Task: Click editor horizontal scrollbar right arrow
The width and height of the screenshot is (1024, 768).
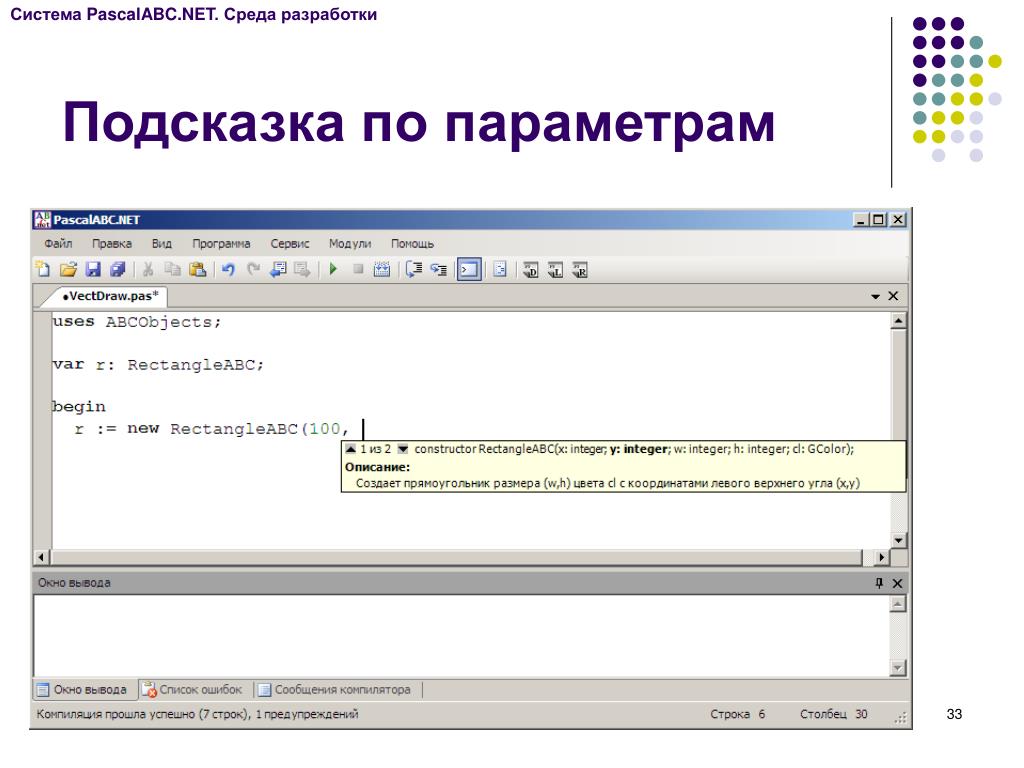Action: pos(882,557)
